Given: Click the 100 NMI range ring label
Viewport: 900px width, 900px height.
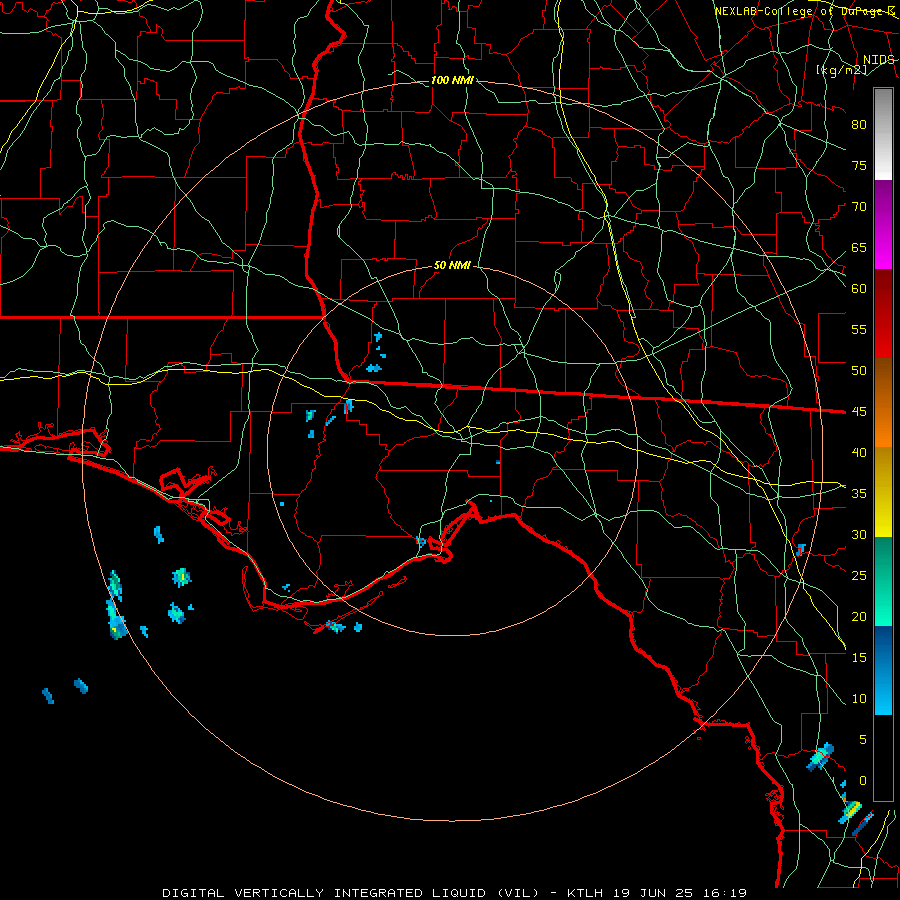Looking at the screenshot, I should pos(452,80).
